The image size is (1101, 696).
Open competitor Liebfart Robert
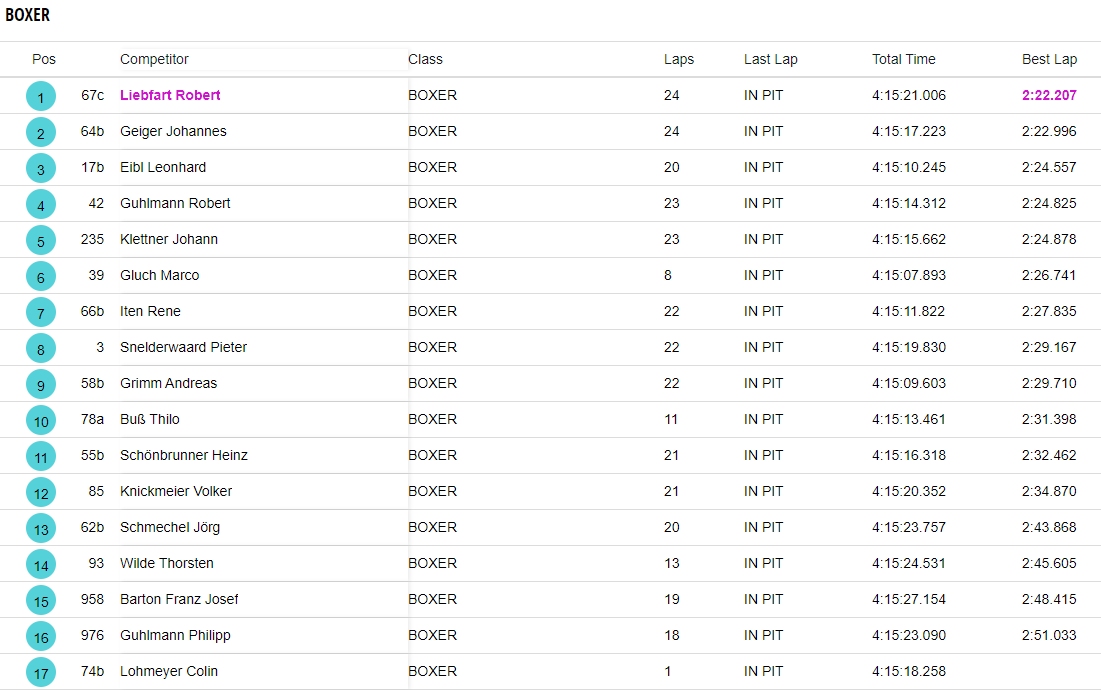pyautogui.click(x=170, y=95)
